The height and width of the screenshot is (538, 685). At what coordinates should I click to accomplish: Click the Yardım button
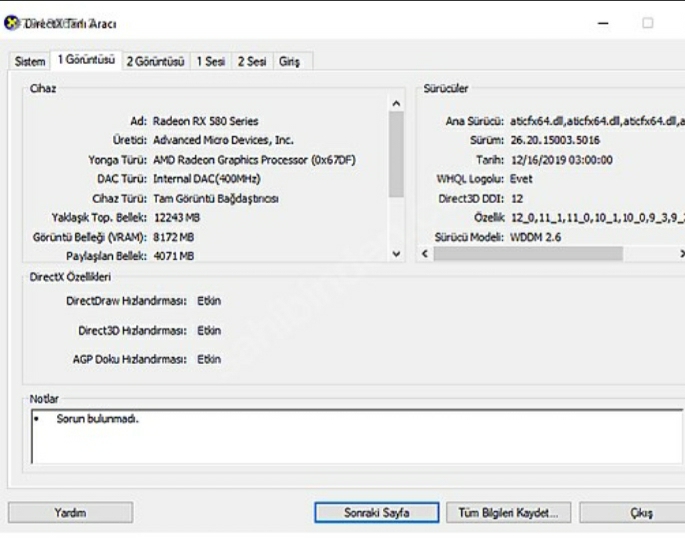[x=70, y=512]
